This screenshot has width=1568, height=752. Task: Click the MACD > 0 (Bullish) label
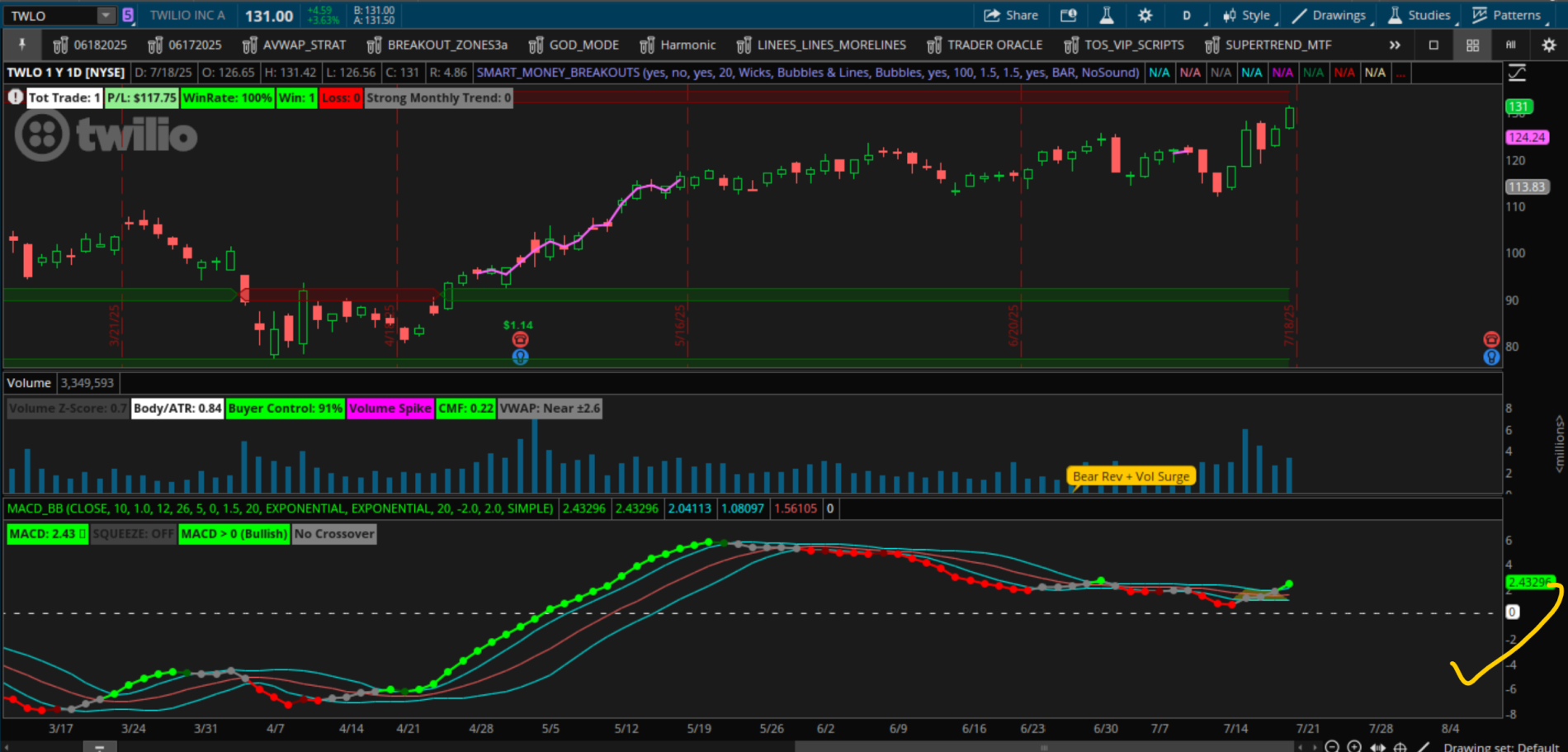coord(234,533)
